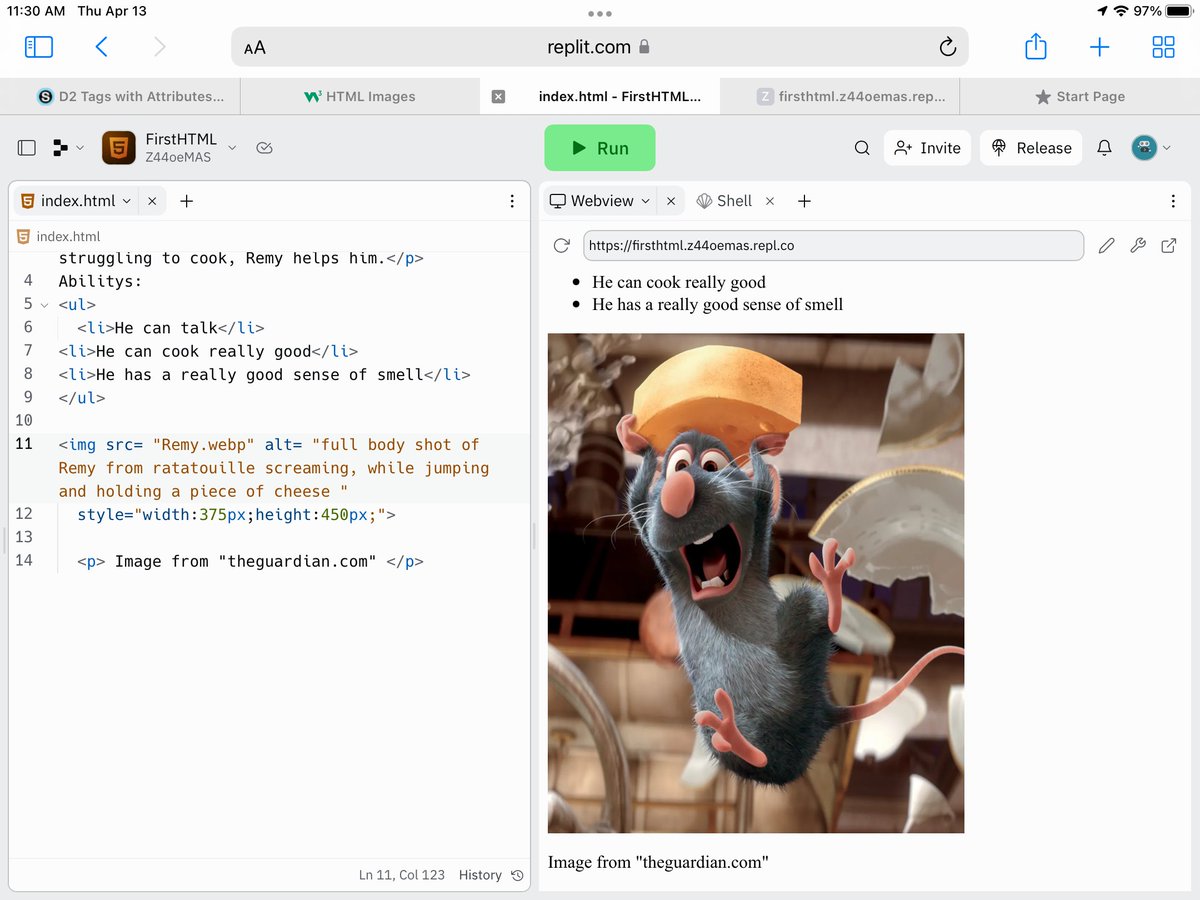Switch to the Shell tab
1200x900 pixels.
click(x=723, y=201)
